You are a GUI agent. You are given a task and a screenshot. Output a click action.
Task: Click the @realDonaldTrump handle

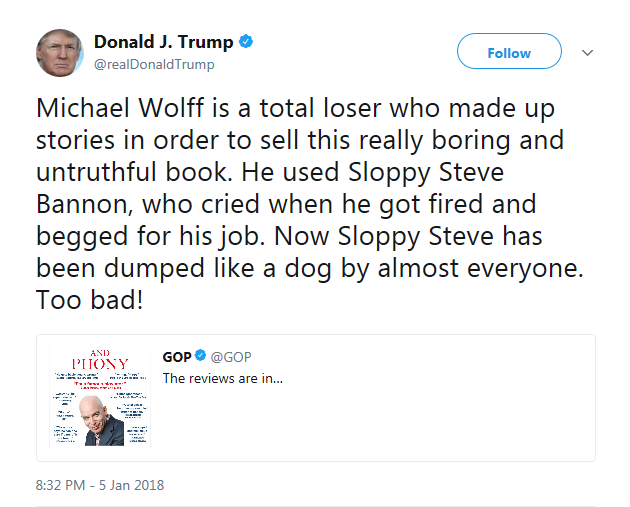click(154, 64)
